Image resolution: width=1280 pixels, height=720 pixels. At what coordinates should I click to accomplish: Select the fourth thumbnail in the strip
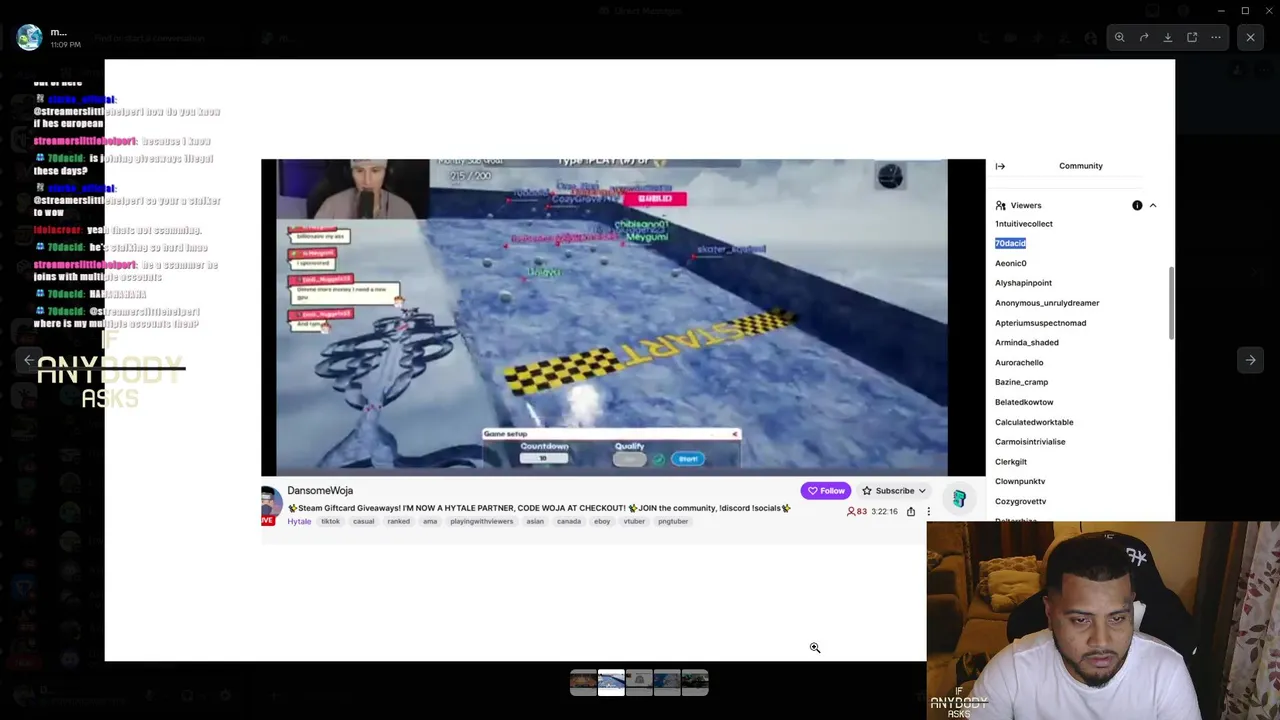tap(667, 683)
